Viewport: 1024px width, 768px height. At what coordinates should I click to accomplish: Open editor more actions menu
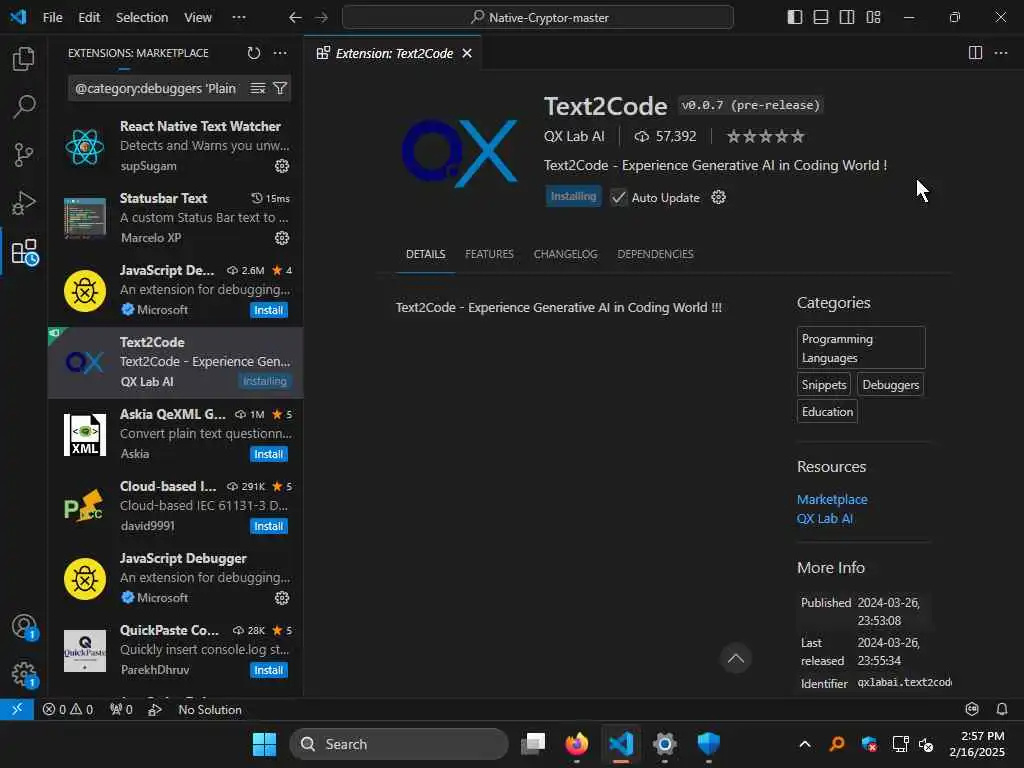pos(1001,53)
